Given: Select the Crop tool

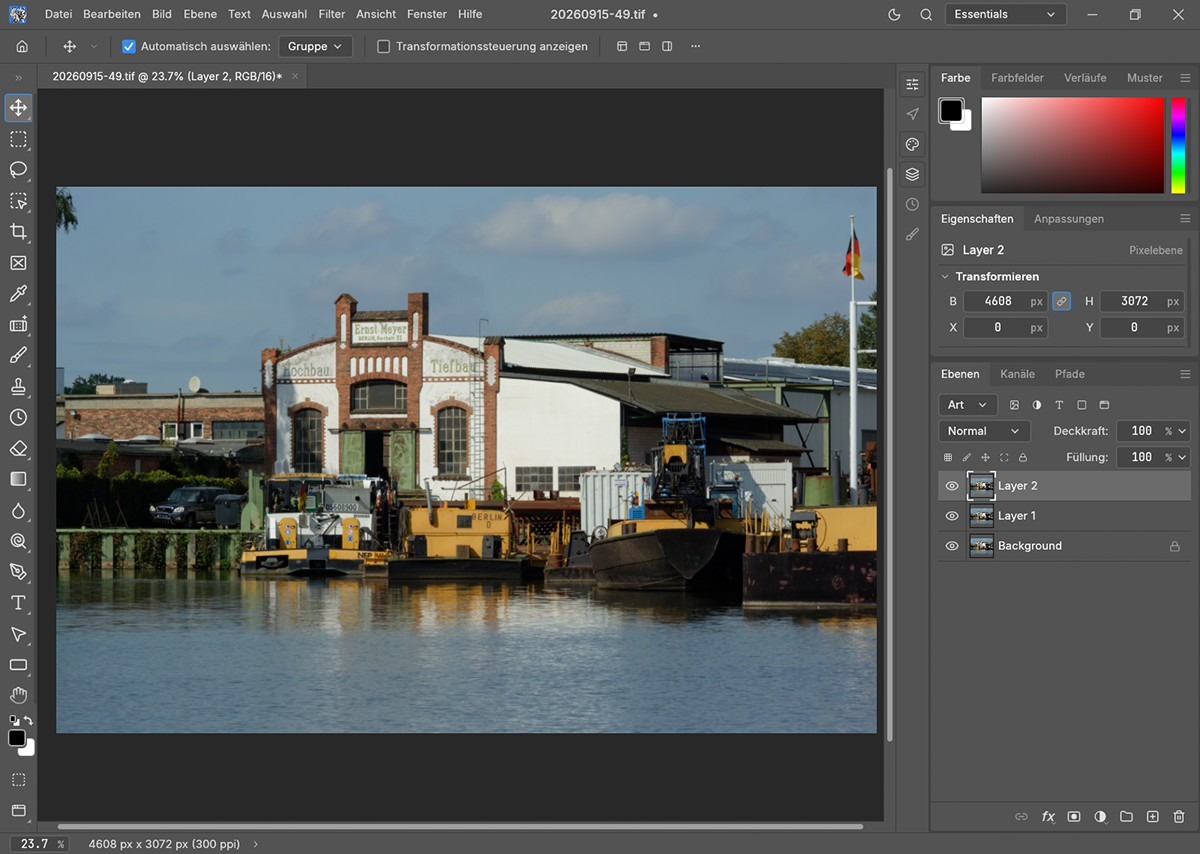Looking at the screenshot, I should tap(18, 232).
